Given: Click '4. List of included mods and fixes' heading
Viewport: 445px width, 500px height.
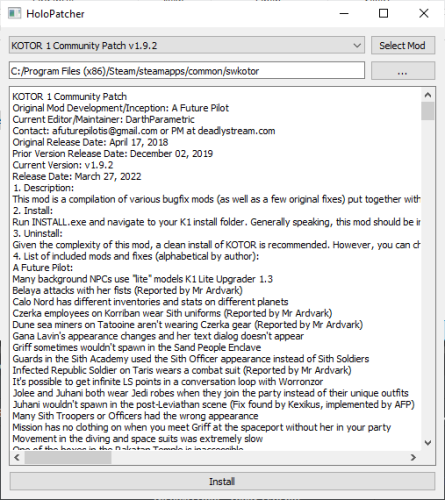Looking at the screenshot, I should click(x=136, y=256).
